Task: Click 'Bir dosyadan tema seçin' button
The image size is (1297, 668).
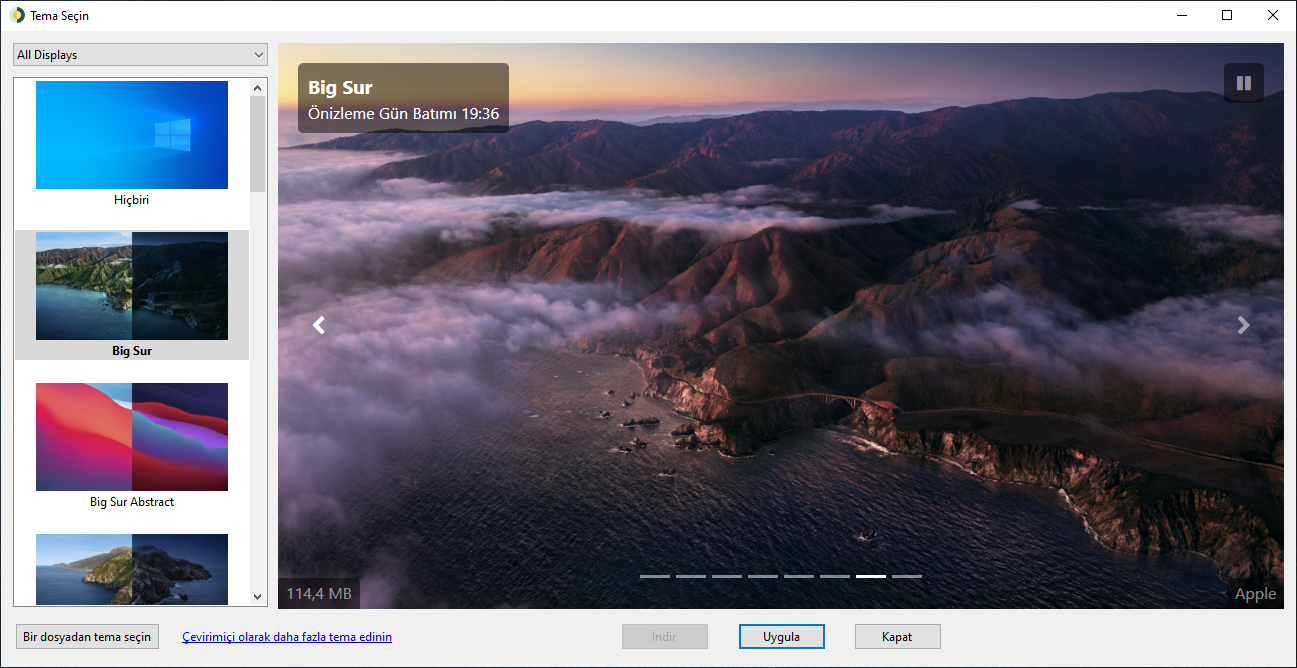Action: pyautogui.click(x=87, y=637)
